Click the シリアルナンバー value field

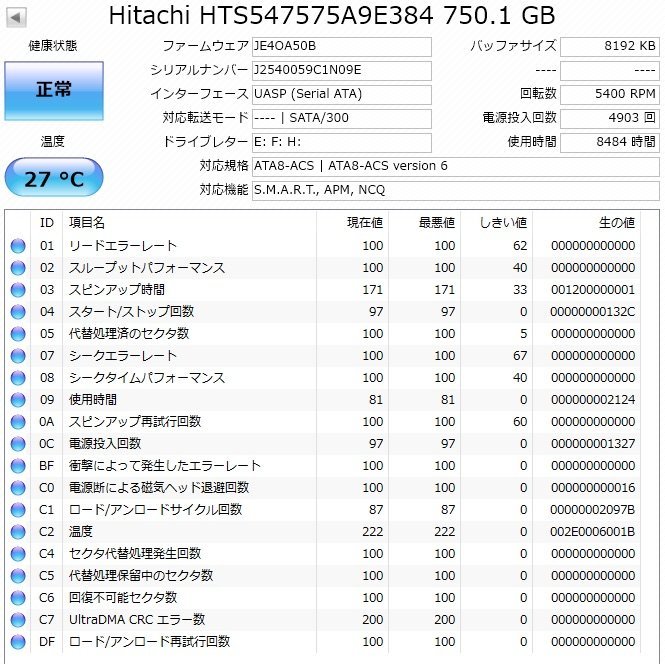[340, 71]
